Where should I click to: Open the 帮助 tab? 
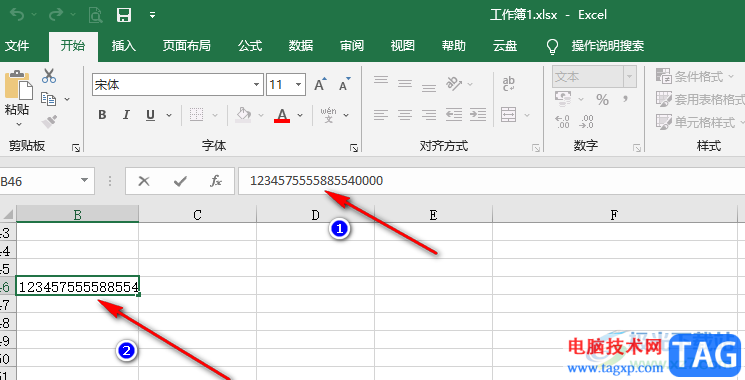(x=453, y=46)
